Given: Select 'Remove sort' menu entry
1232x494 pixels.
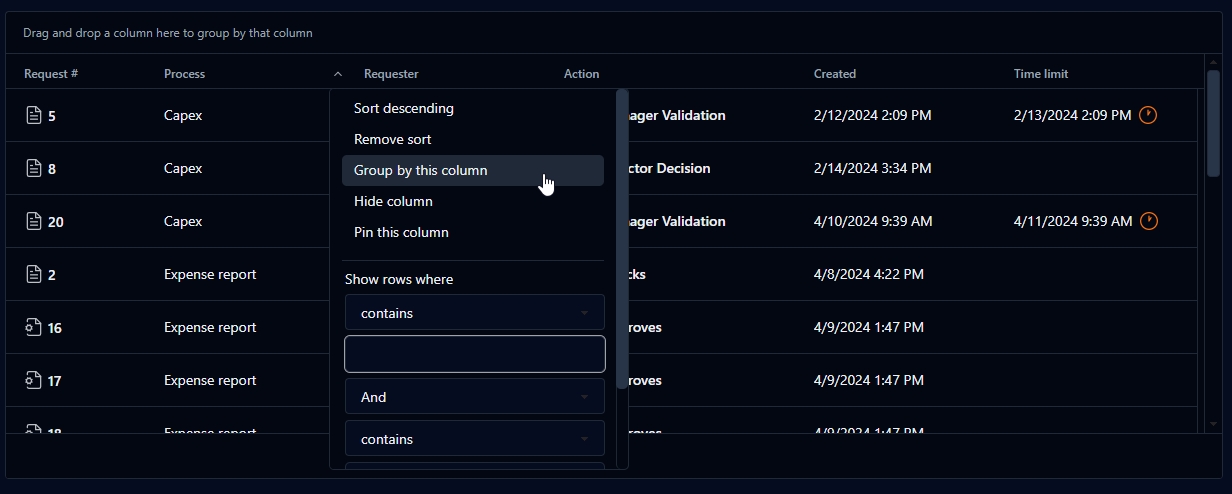Looking at the screenshot, I should pos(393,139).
